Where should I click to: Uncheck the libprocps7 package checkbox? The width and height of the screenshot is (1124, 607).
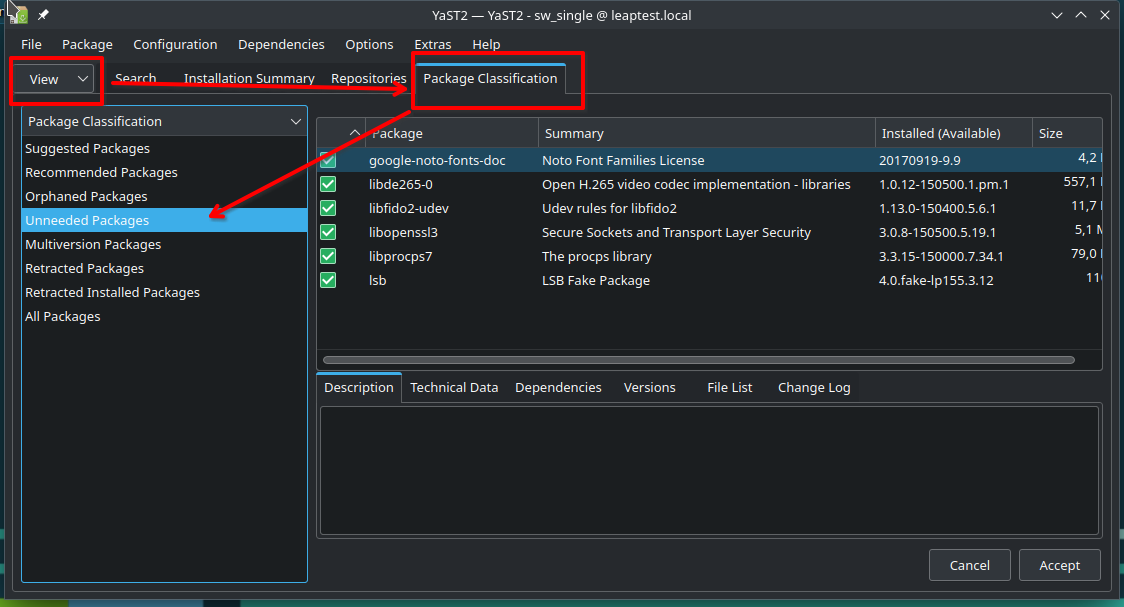(328, 256)
